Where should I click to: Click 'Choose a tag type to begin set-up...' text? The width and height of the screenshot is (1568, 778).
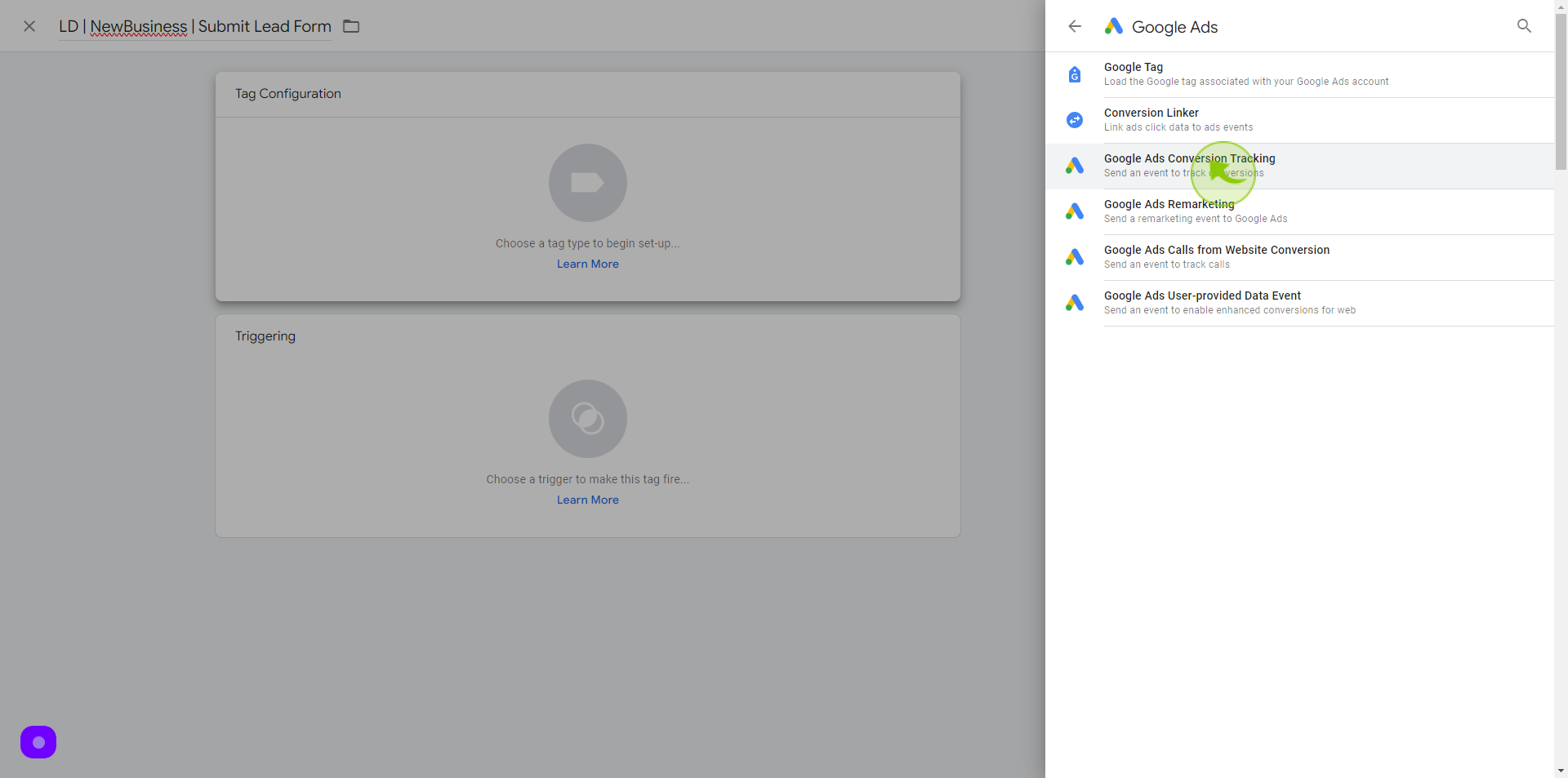pos(588,243)
